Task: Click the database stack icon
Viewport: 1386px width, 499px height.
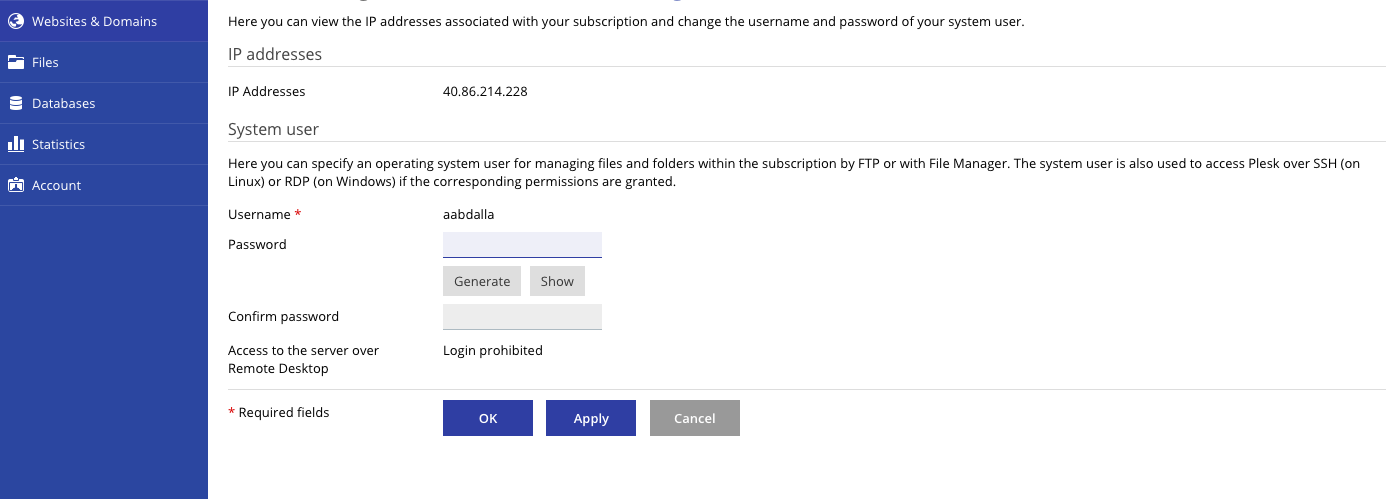Action: [x=15, y=103]
